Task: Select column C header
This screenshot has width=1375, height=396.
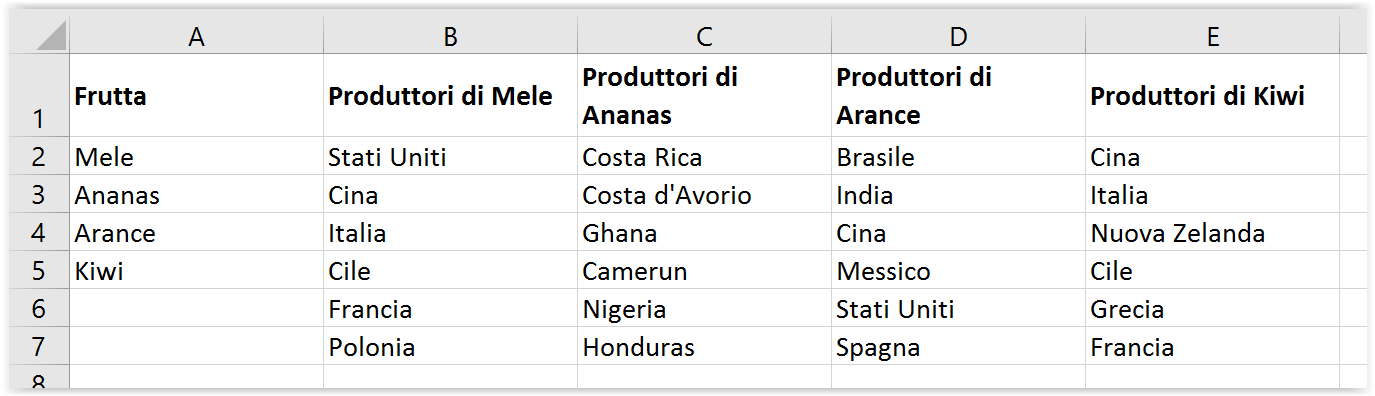Action: 705,36
